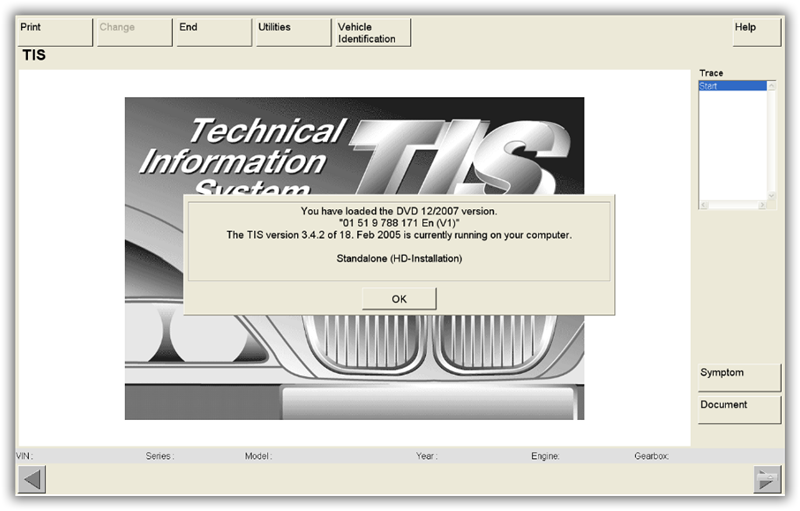Screen dimensions: 800x511
Task: Open the Help button
Action: pos(757,32)
